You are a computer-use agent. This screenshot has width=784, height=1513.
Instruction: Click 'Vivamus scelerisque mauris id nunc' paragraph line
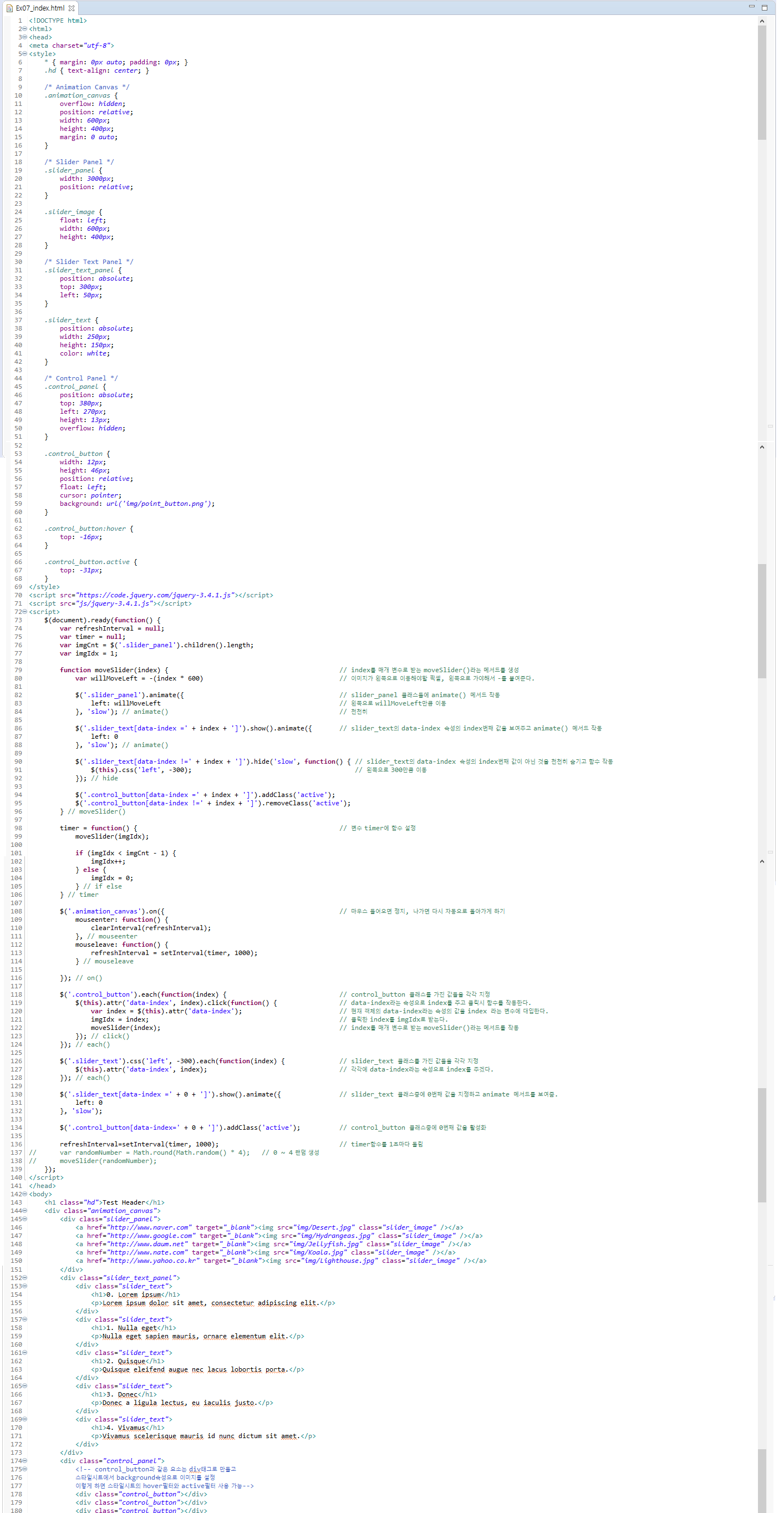point(203,1435)
